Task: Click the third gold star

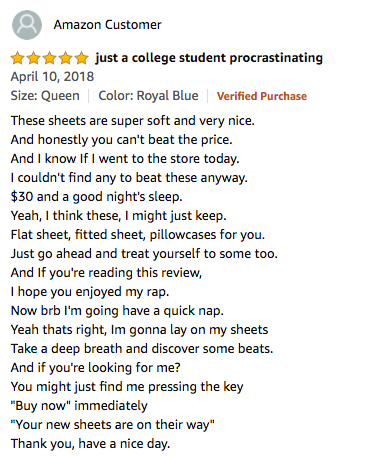Action: click(x=49, y=58)
